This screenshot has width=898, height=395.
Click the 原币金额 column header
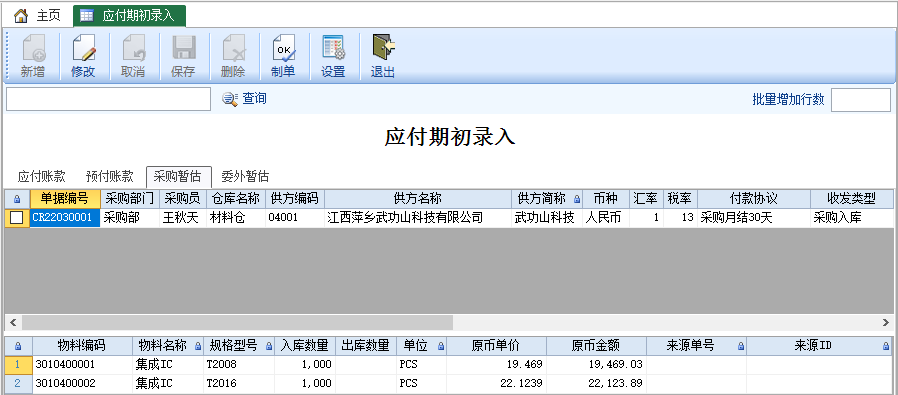coord(596,345)
